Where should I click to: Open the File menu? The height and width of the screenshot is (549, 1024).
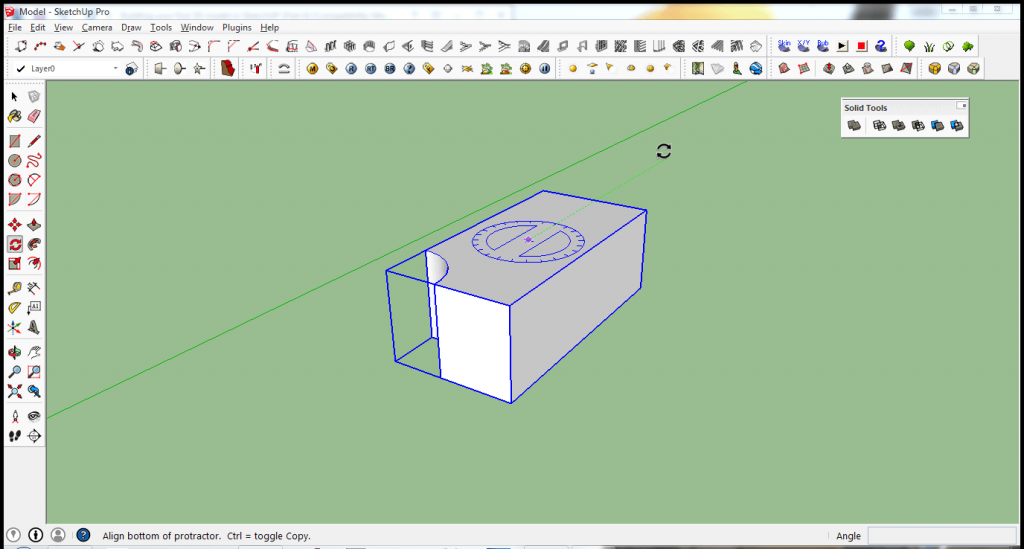click(14, 27)
